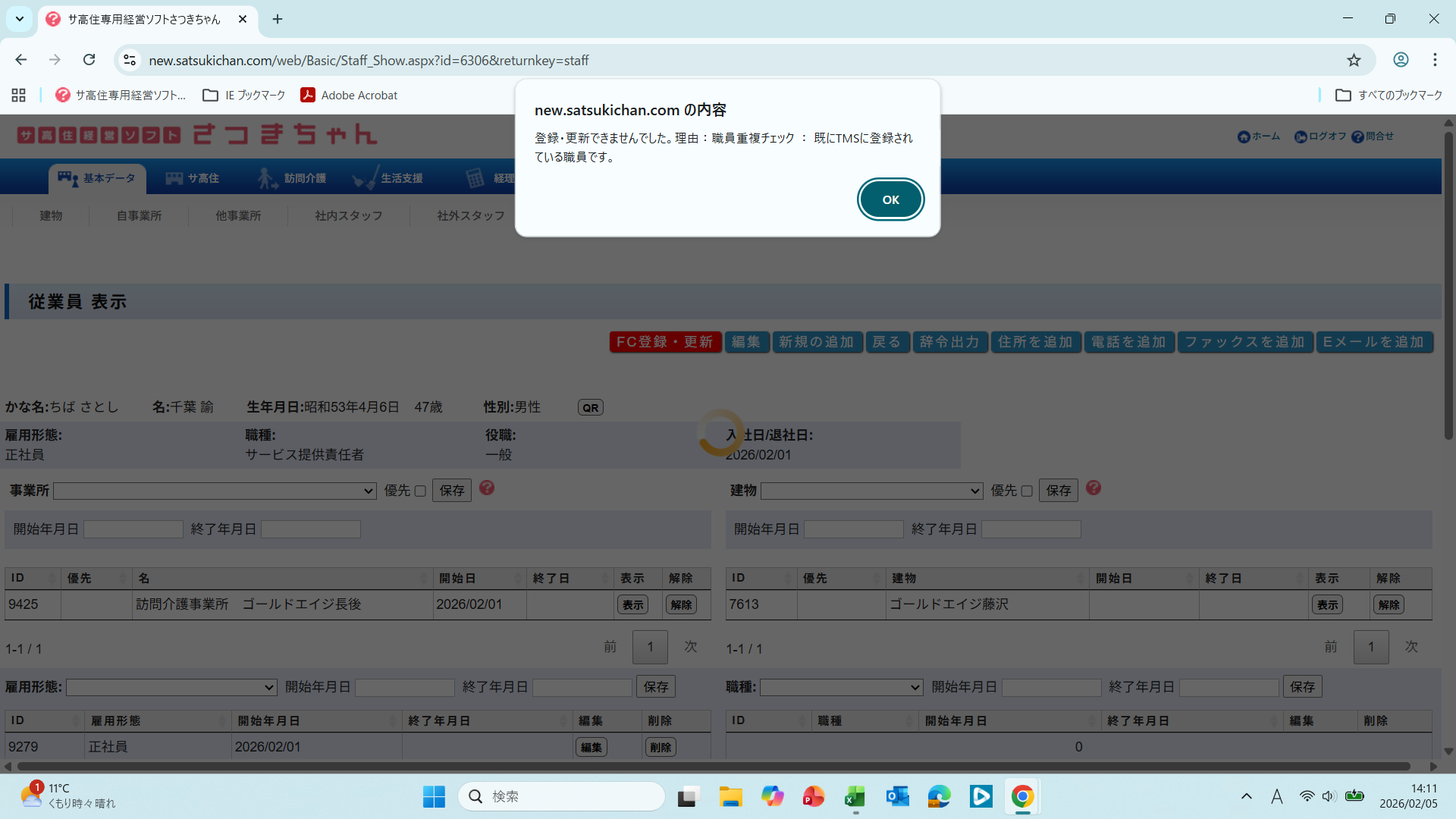The height and width of the screenshot is (819, 1456).
Task: Toggle the 優先 checkbox for 事業所
Action: coord(420,491)
